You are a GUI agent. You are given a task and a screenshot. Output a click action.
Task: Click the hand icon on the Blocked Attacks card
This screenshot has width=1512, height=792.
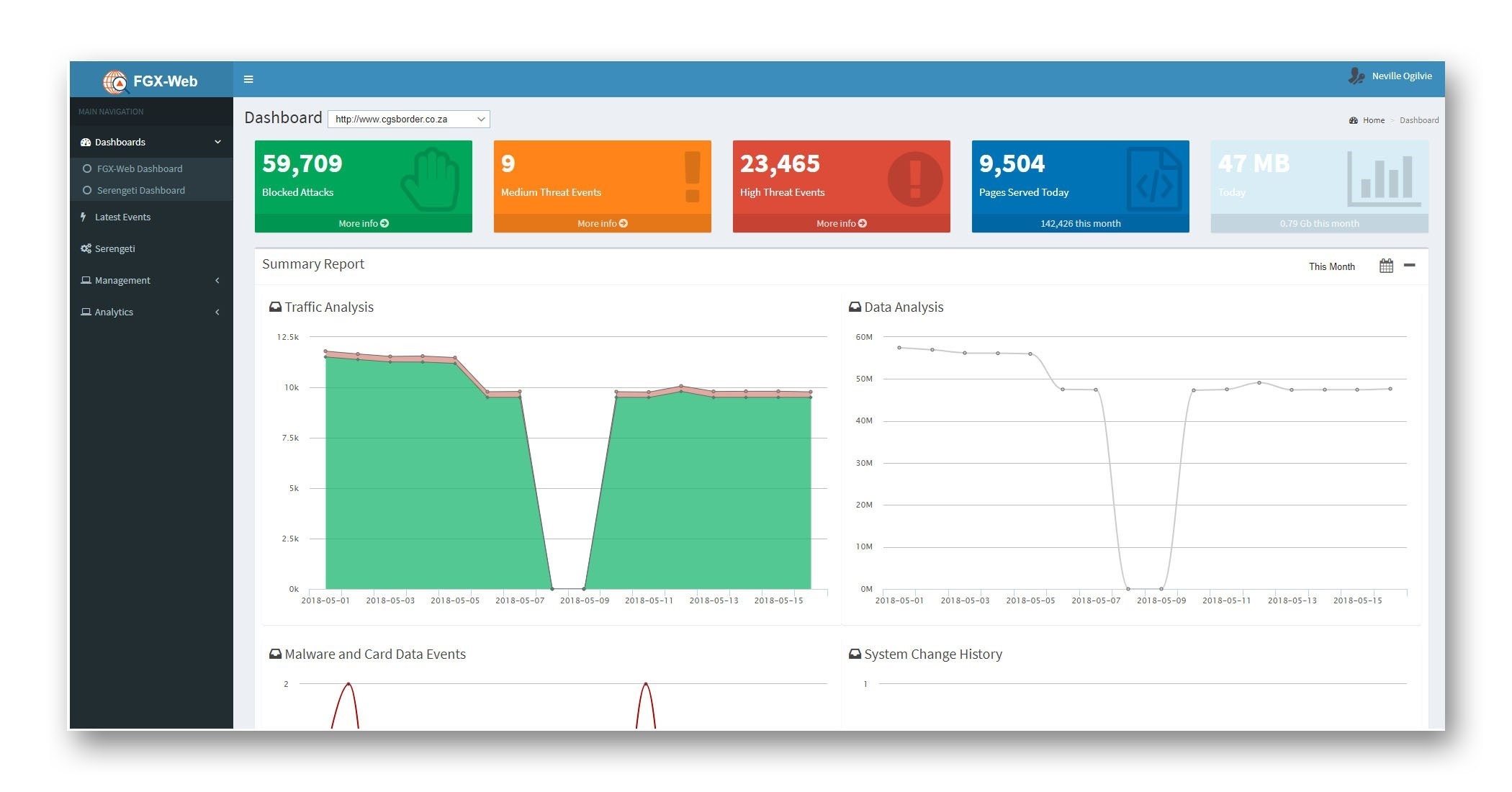pyautogui.click(x=431, y=179)
